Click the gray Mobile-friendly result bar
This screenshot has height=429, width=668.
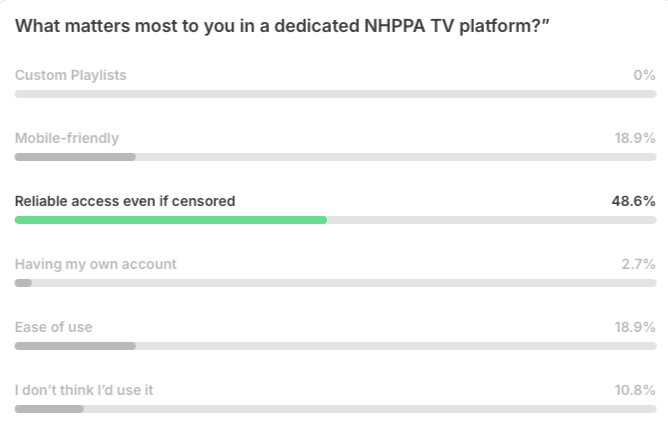(x=75, y=157)
